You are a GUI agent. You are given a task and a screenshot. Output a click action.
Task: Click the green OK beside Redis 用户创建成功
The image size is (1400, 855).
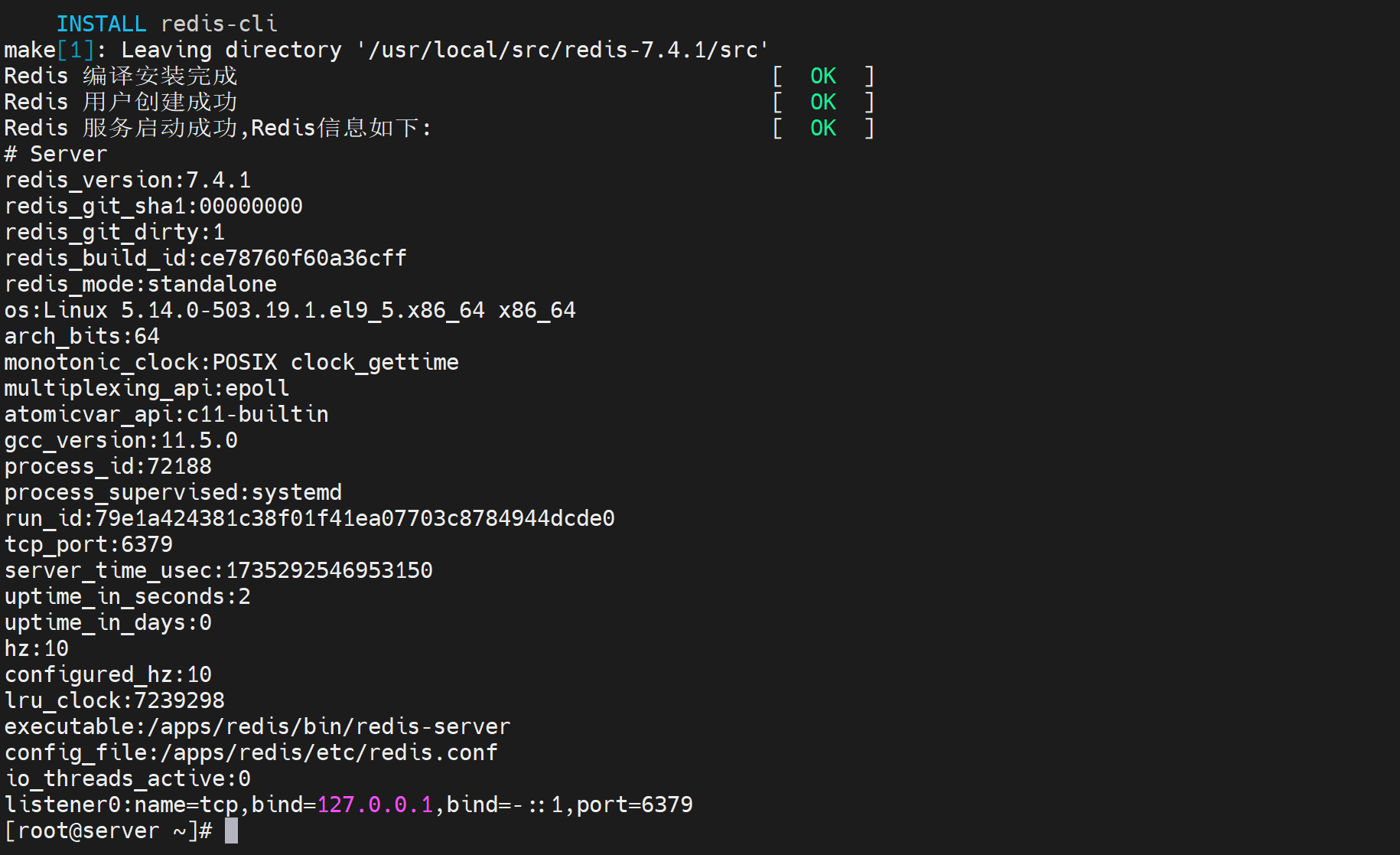click(823, 103)
